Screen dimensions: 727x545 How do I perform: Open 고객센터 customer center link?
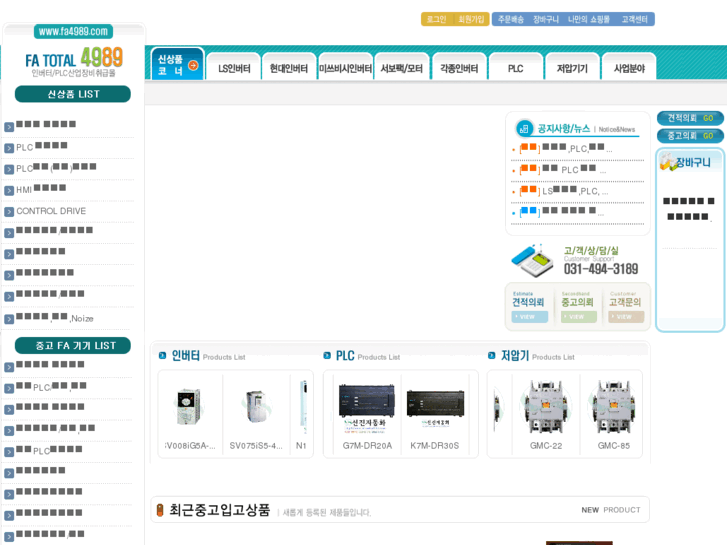click(x=634, y=19)
